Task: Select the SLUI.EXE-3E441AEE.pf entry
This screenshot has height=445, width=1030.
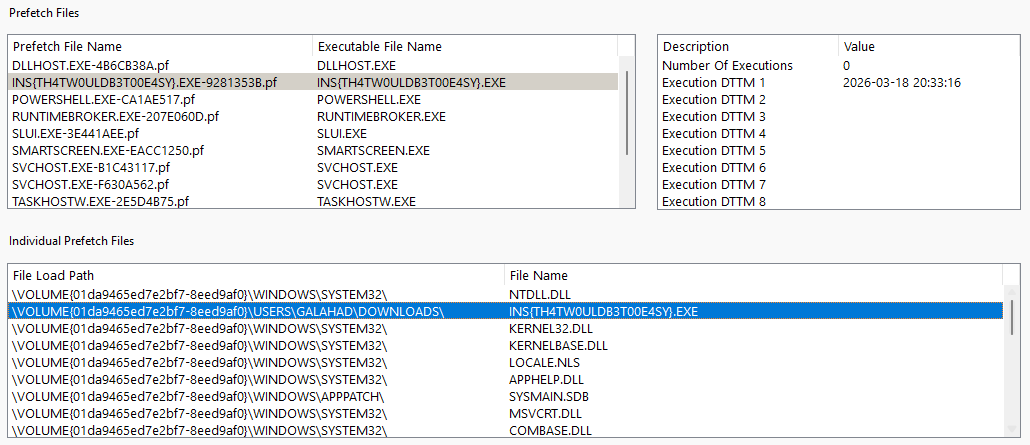Action: 75,134
